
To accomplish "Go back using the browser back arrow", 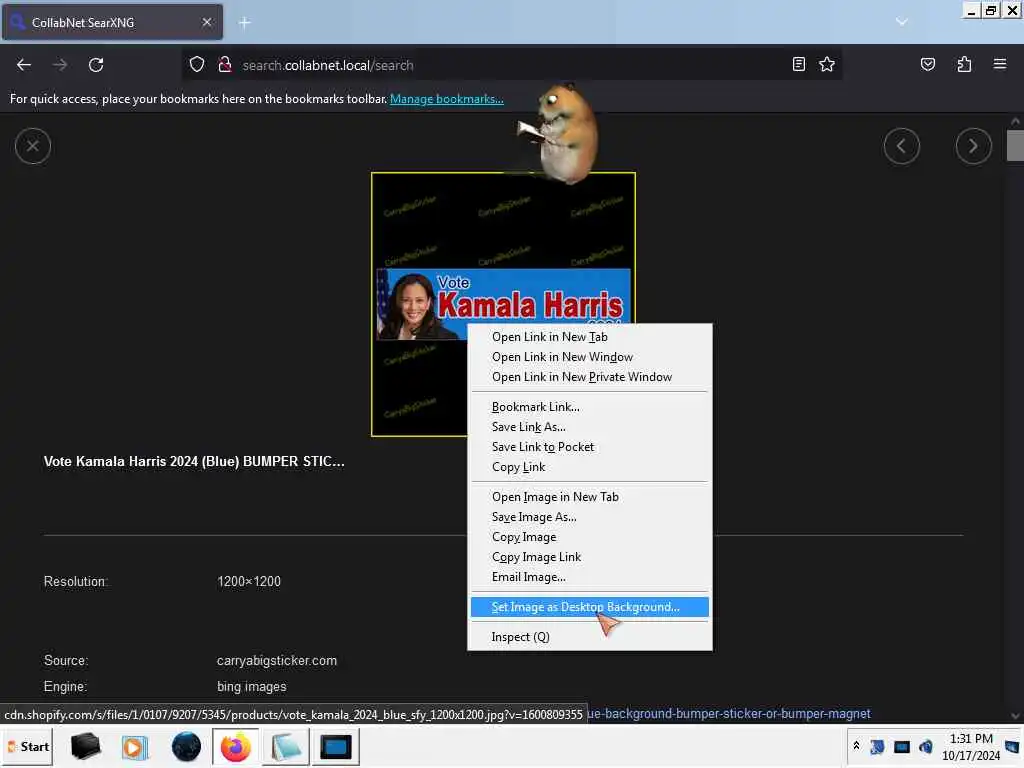I will point(24,65).
